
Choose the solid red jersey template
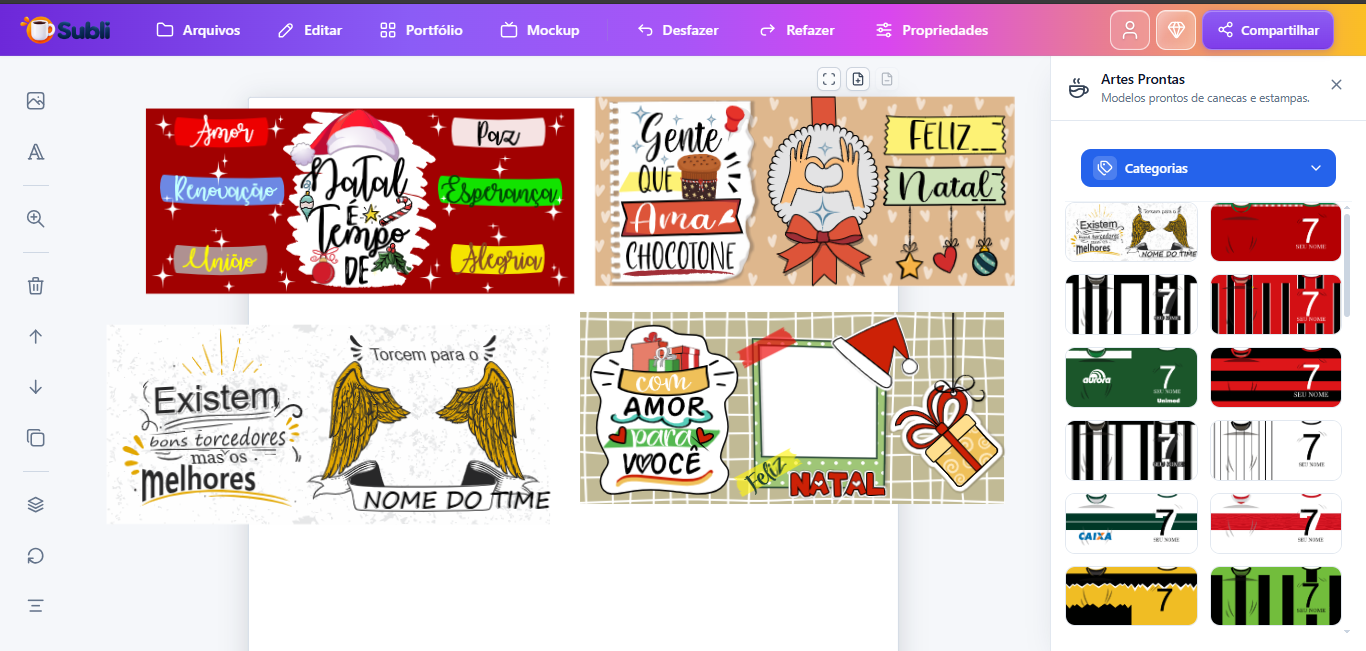point(1276,232)
